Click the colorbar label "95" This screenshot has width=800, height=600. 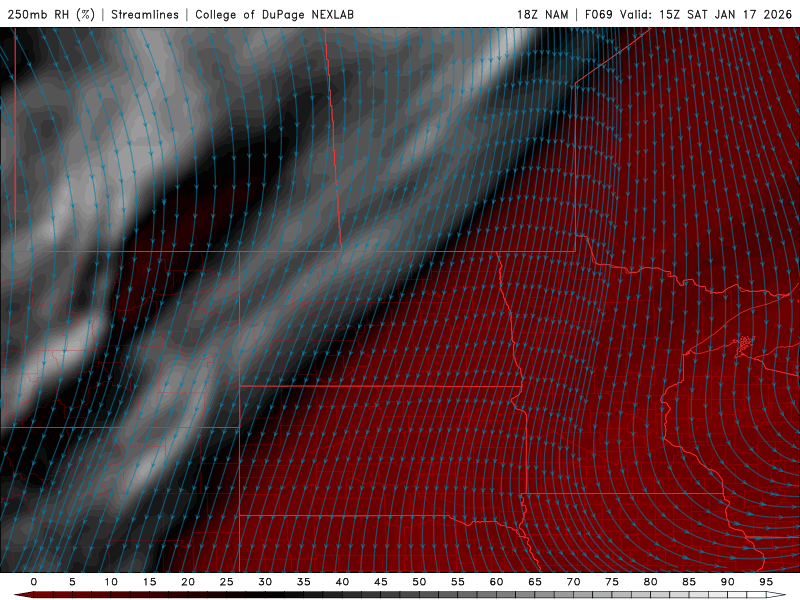[x=766, y=582]
